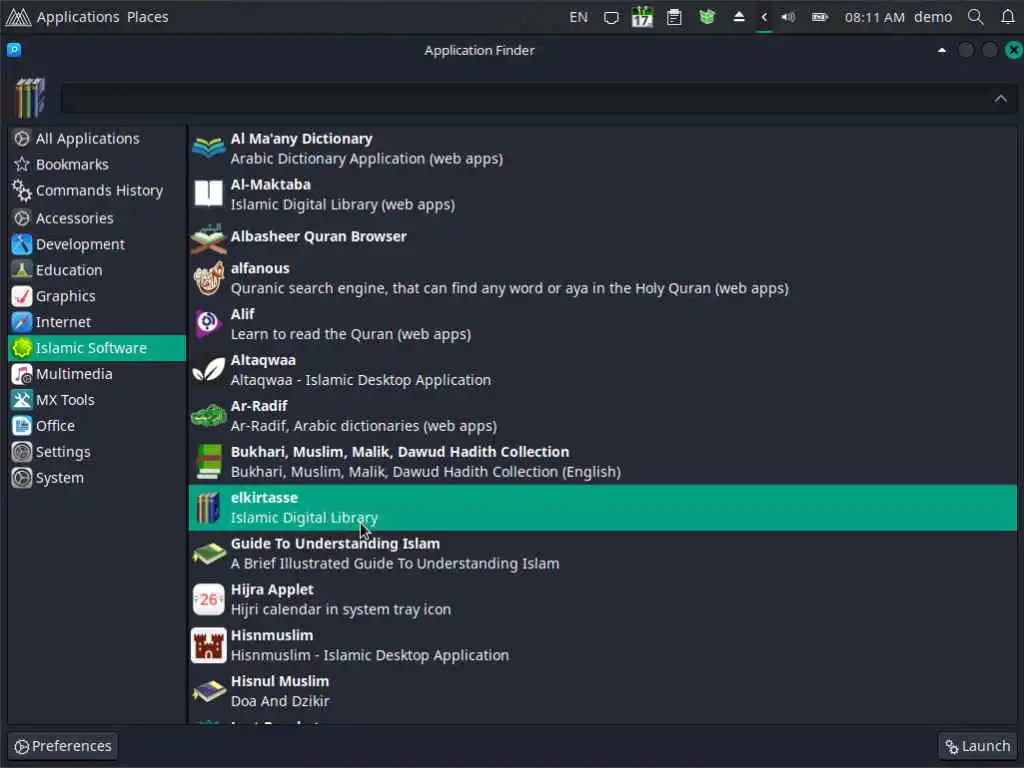This screenshot has width=1024, height=768.
Task: Open the Applications menu in top panel
Action: coord(78,17)
